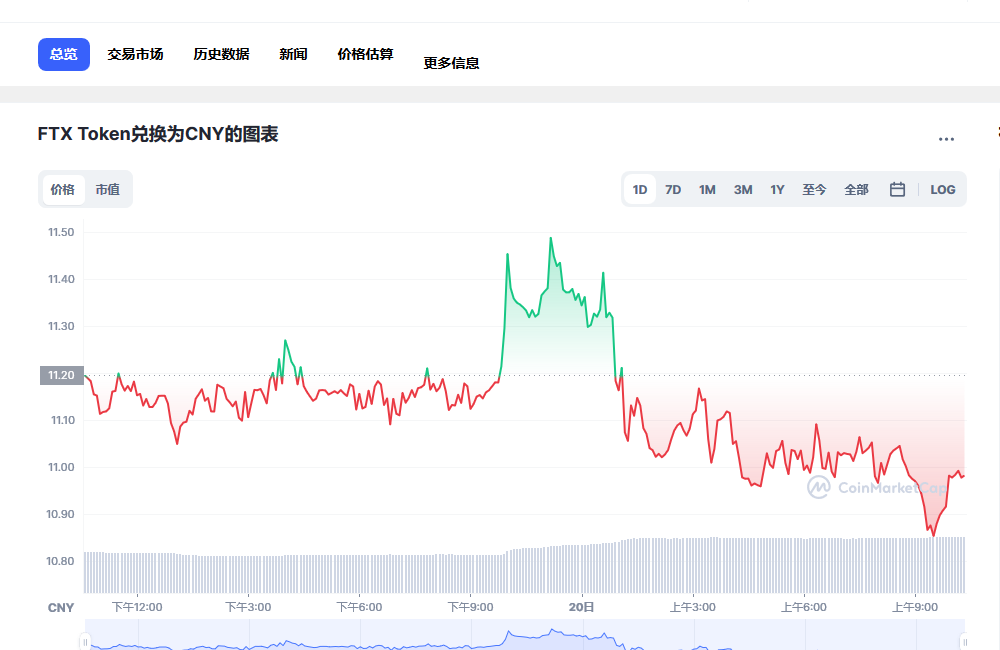
Task: Select the 总览 overview tab
Action: 64,54
